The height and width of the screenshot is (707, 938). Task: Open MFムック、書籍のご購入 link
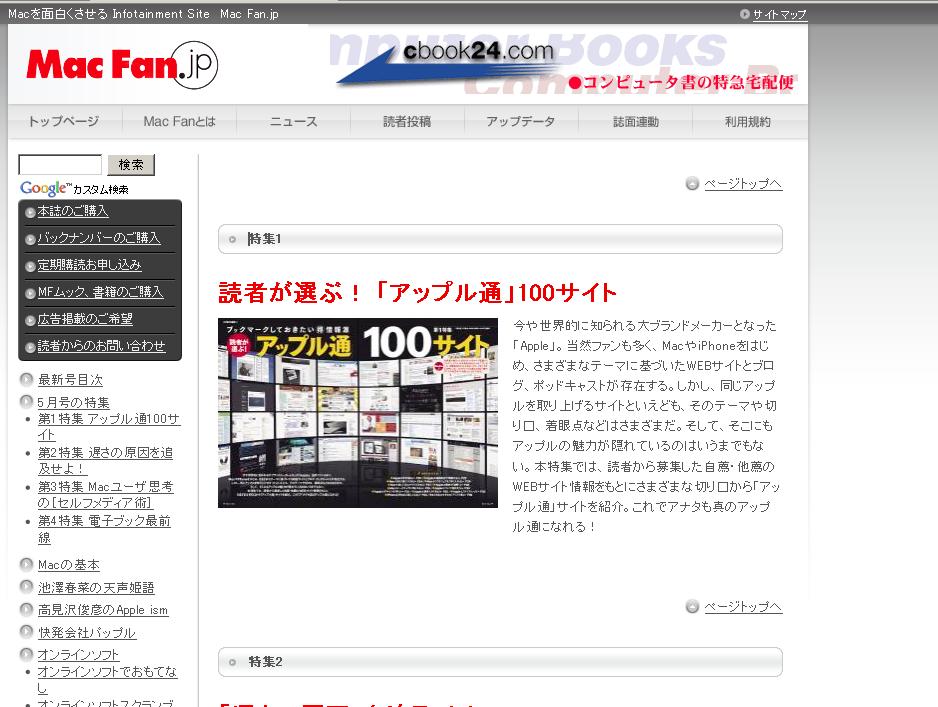pyautogui.click(x=100, y=292)
